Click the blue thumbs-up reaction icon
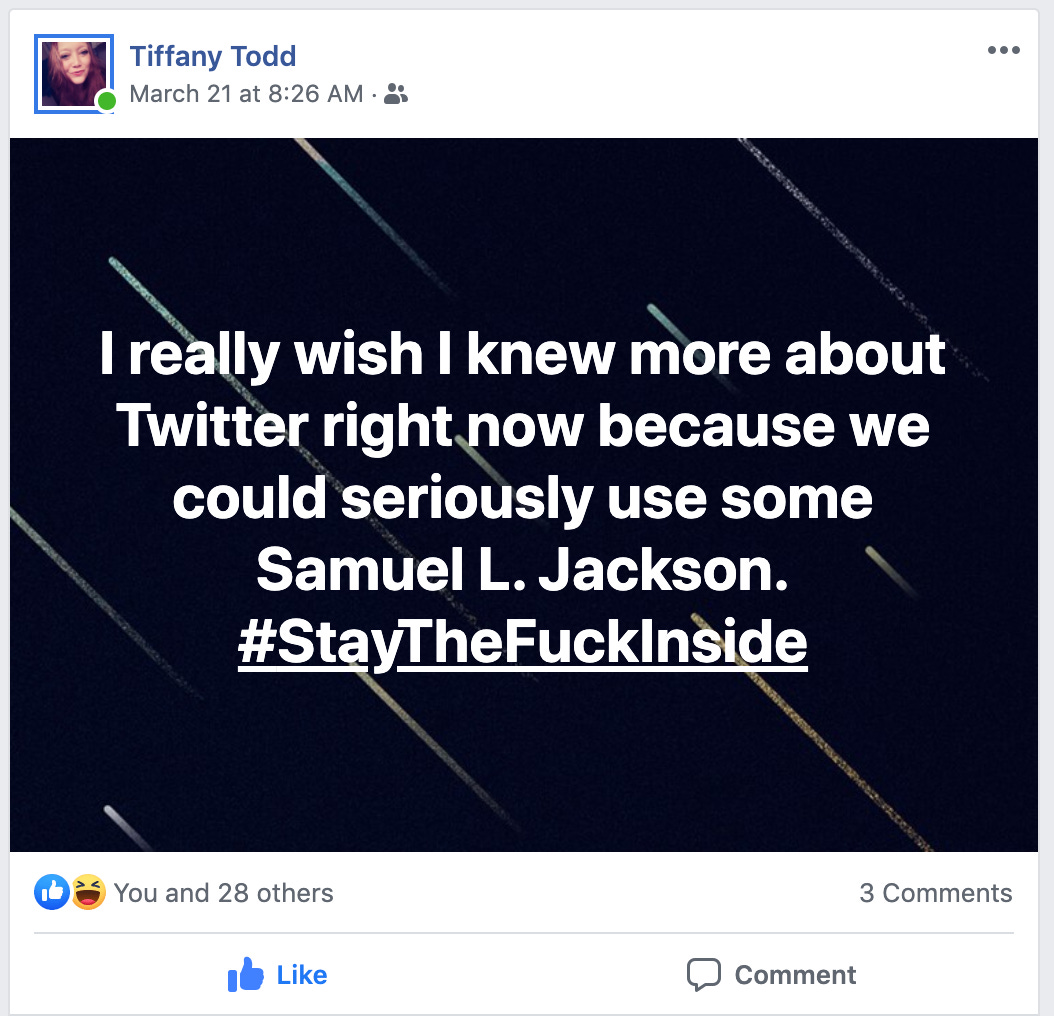The width and height of the screenshot is (1054, 1016). pyautogui.click(x=51, y=891)
